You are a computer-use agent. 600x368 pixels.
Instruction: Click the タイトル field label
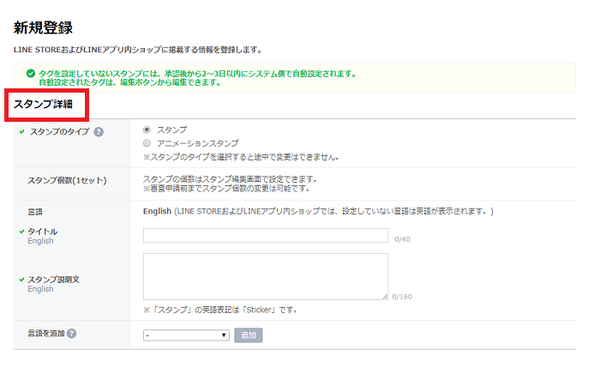click(42, 231)
